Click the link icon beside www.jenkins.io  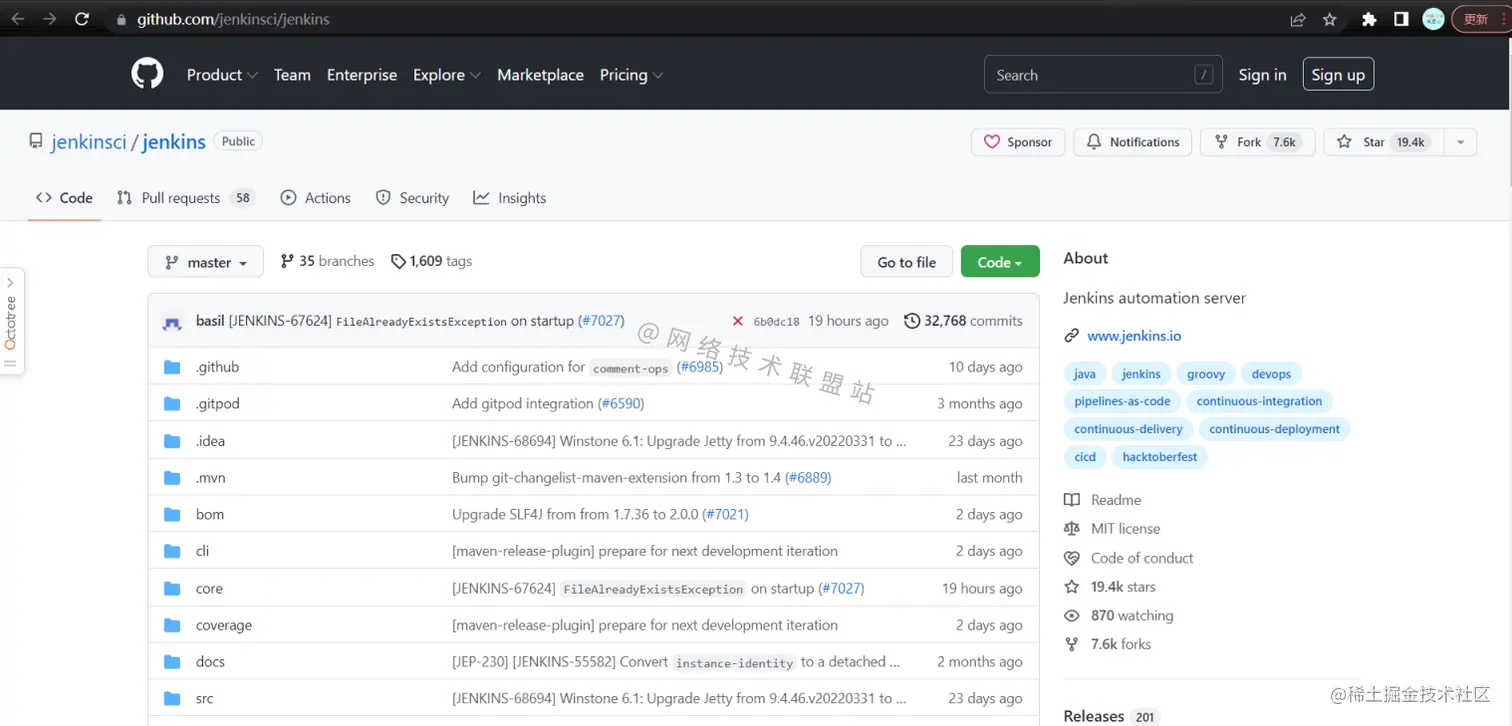click(x=1072, y=336)
